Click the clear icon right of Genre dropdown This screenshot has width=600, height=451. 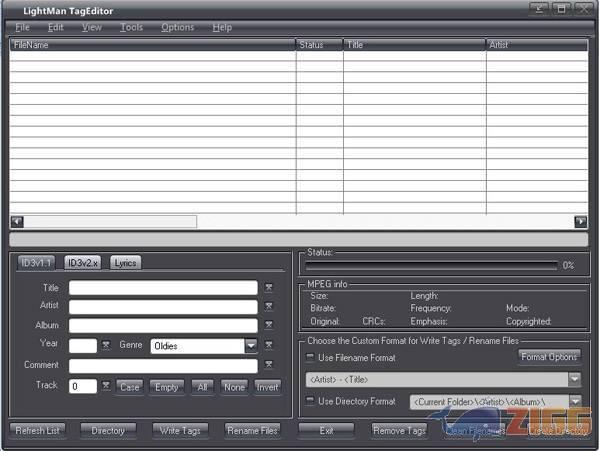(x=268, y=346)
